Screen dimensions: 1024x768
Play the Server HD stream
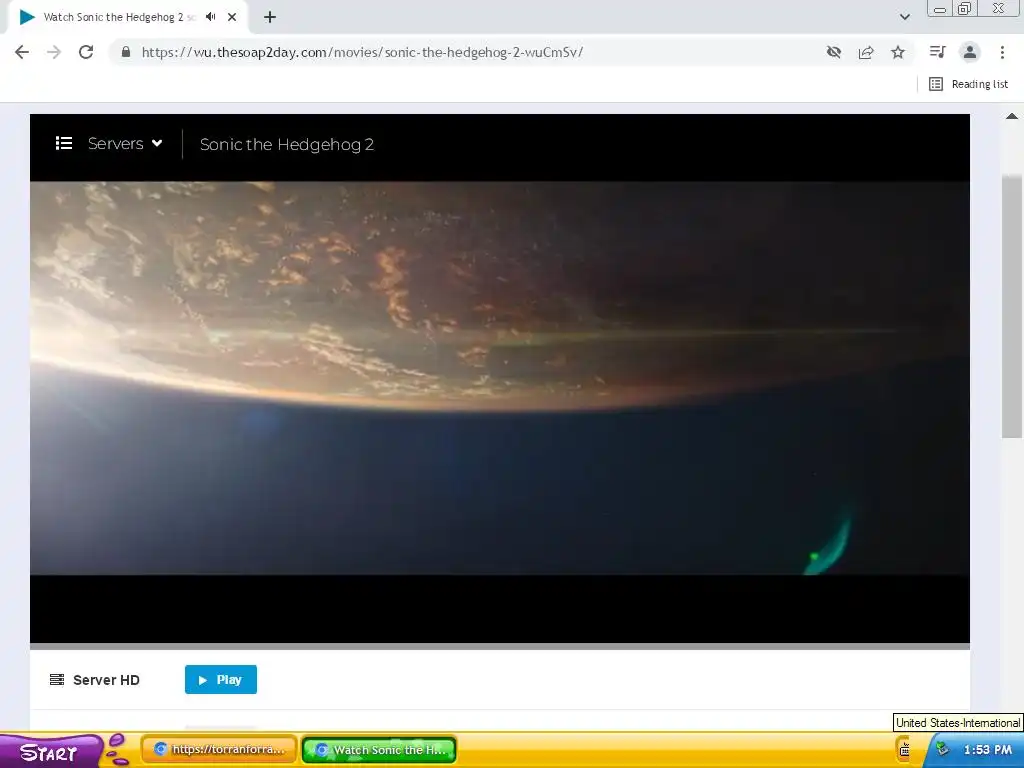(x=221, y=680)
